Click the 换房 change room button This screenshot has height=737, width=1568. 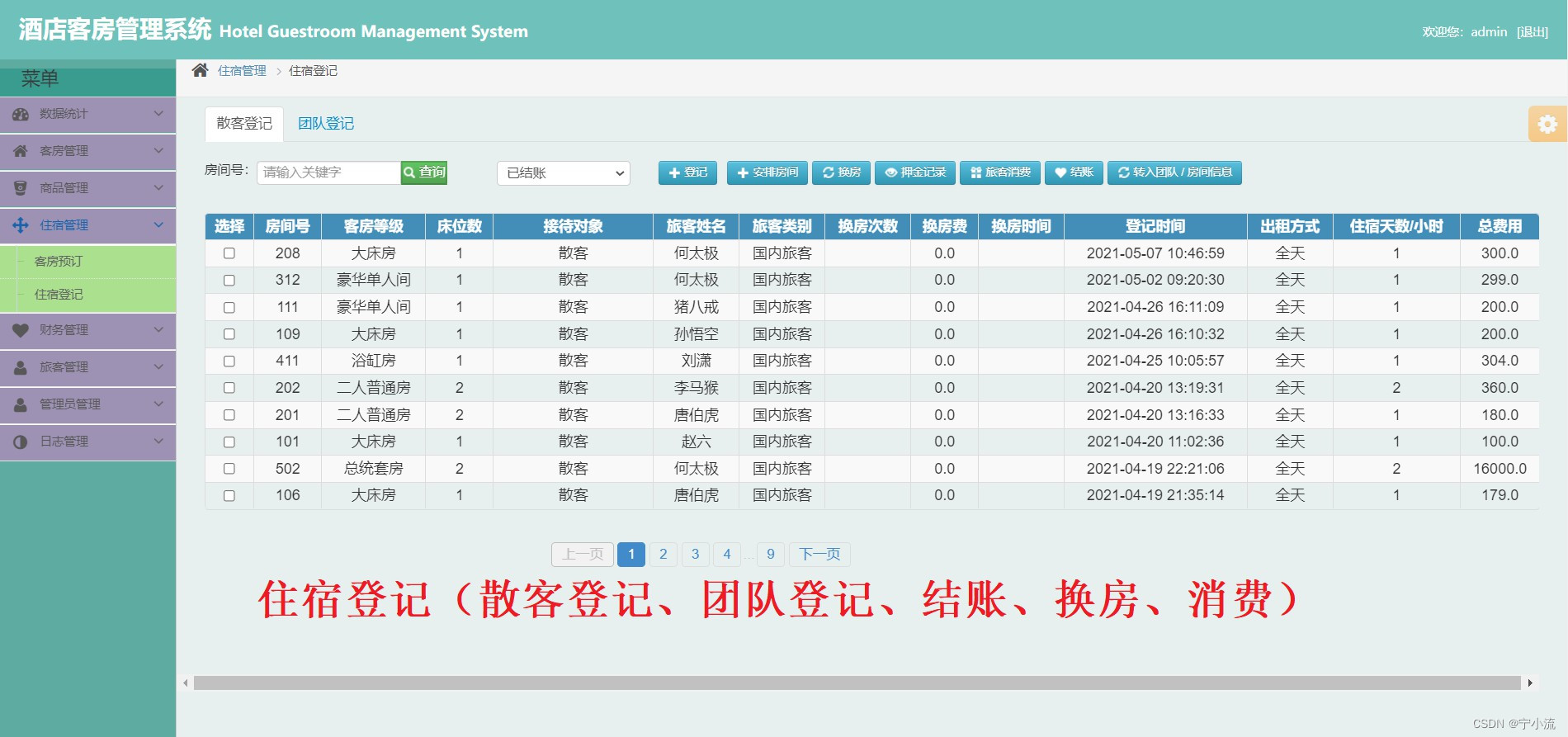click(x=841, y=172)
